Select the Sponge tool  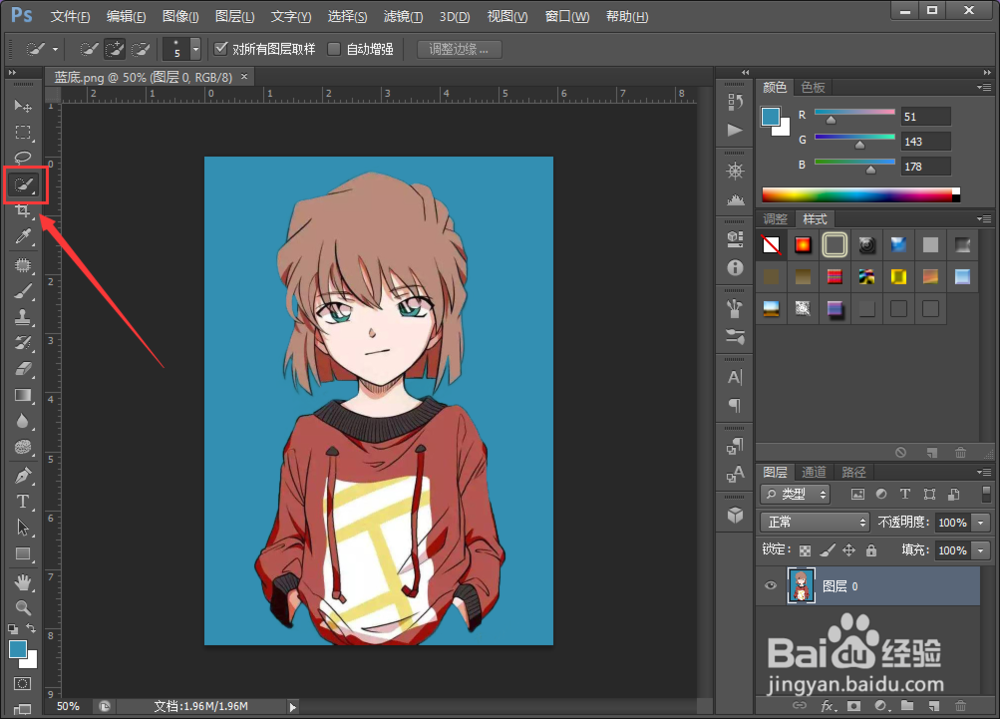23,447
